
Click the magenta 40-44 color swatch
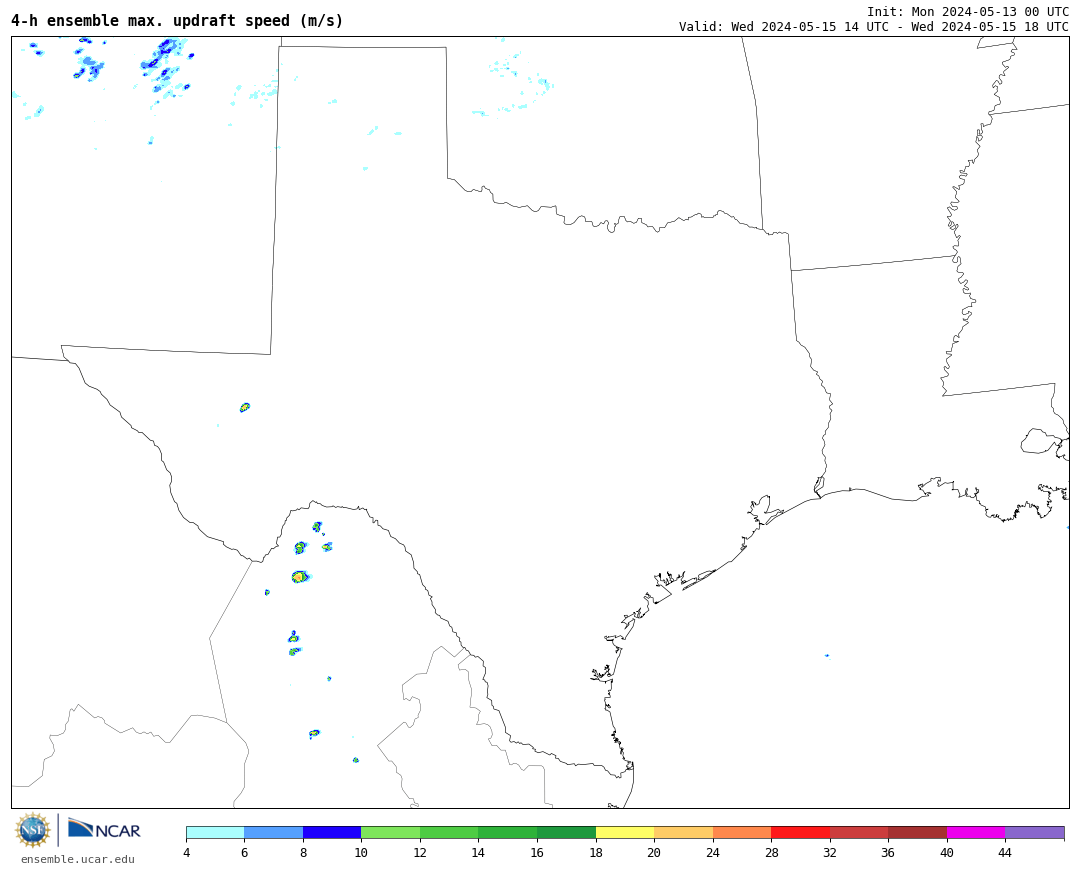[976, 832]
